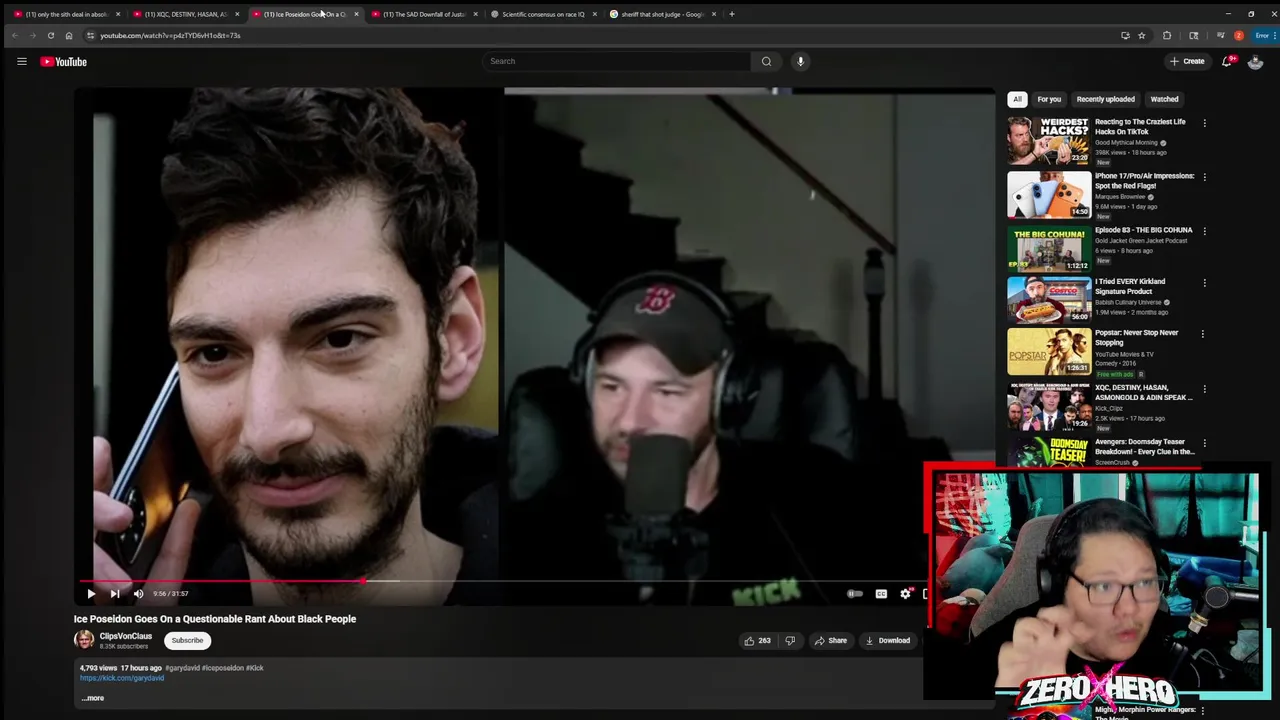The width and height of the screenshot is (1280, 720).
Task: Toggle the autoplay switch
Action: (x=855, y=594)
